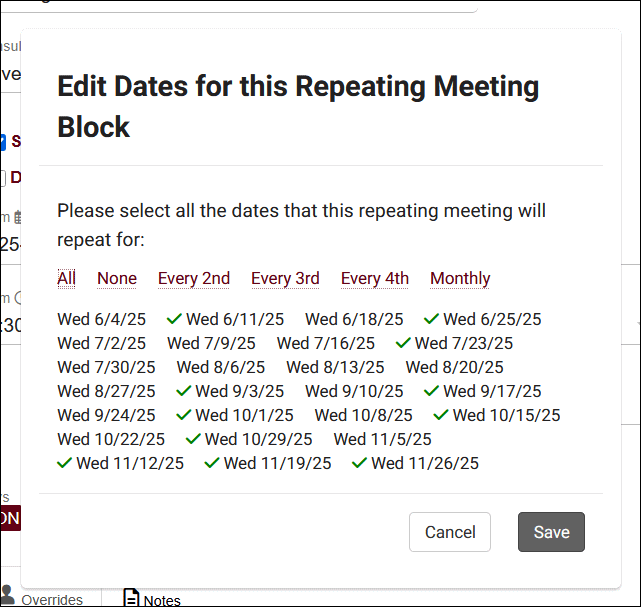Click the 'All' dates link

[x=66, y=278]
